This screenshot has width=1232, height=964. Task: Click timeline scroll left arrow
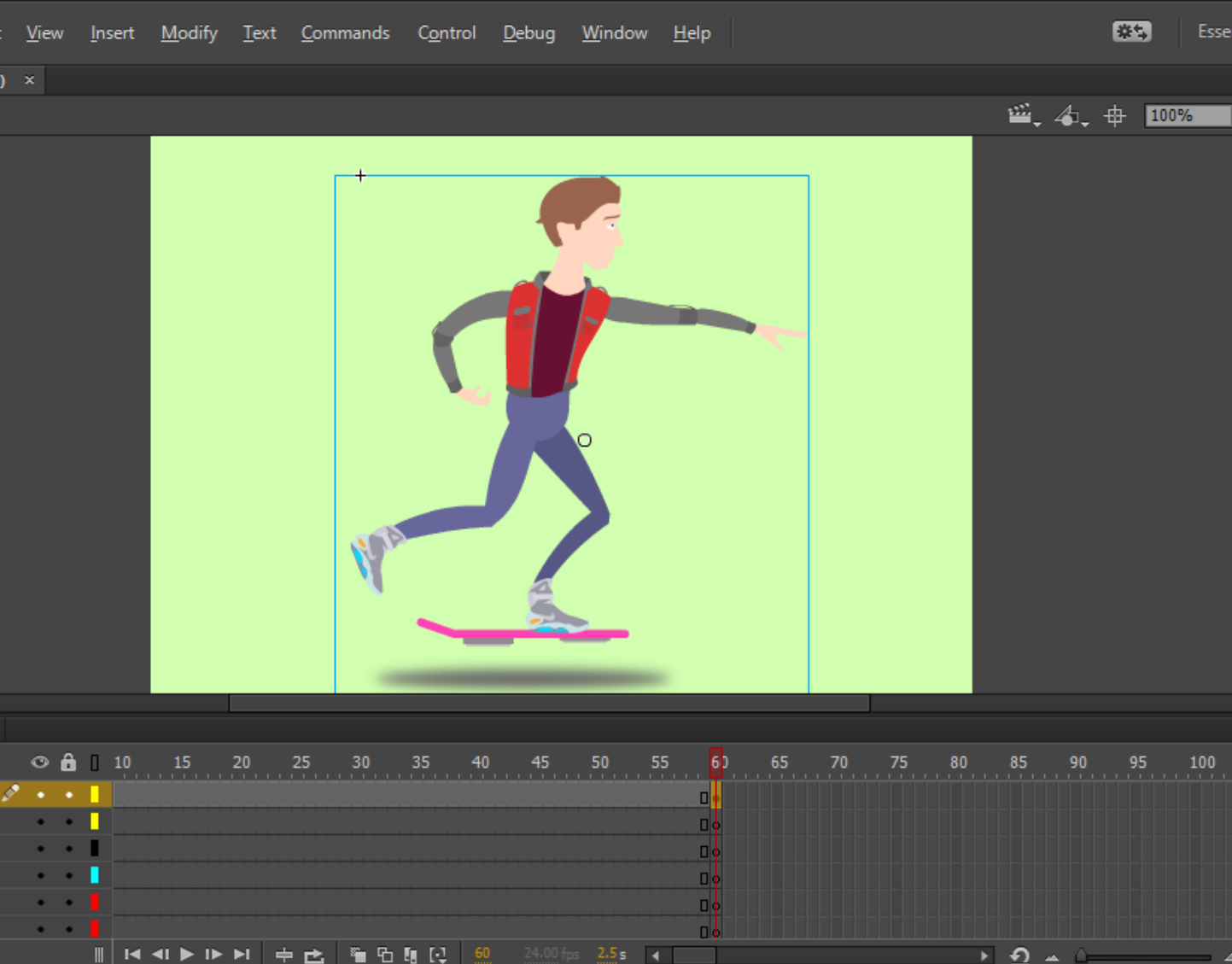tap(656, 955)
